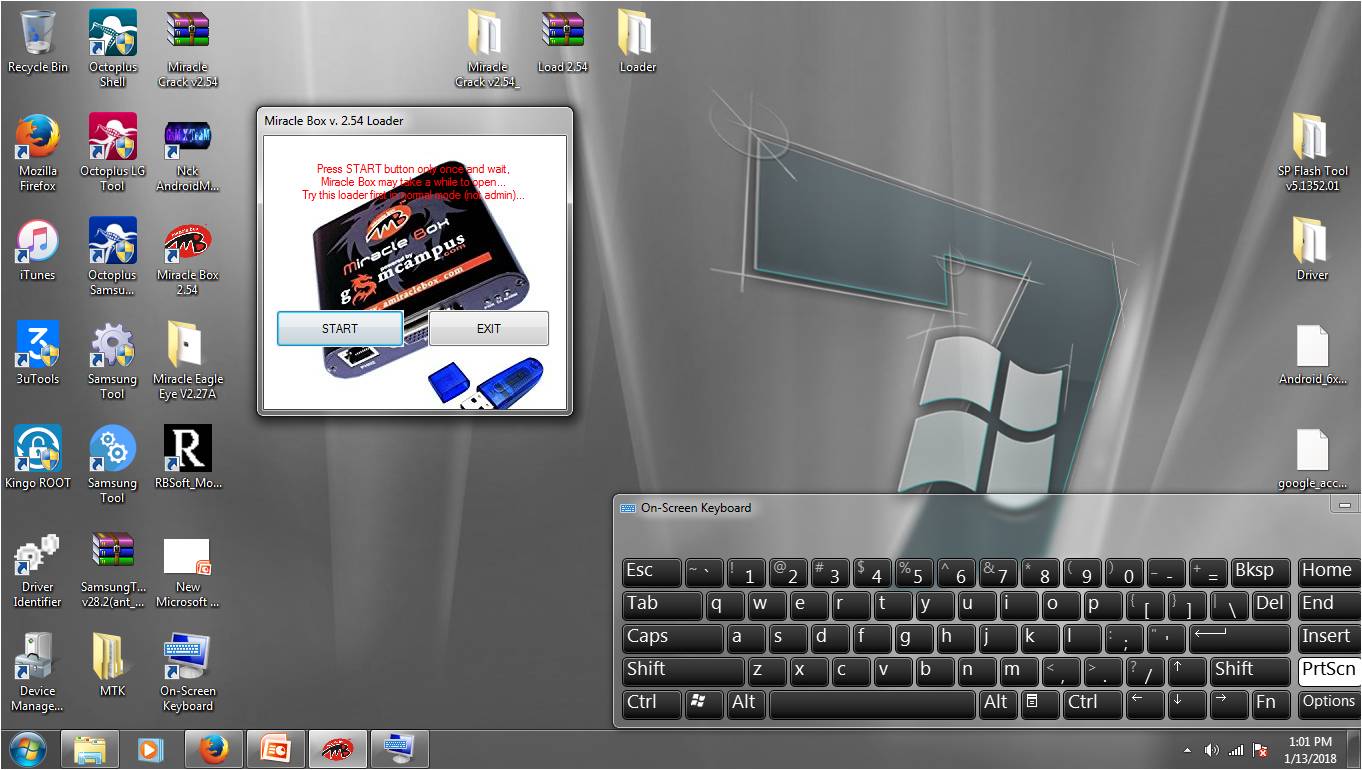Open PowerPoint taskbar icon
This screenshot has width=1362, height=770.
coord(274,749)
